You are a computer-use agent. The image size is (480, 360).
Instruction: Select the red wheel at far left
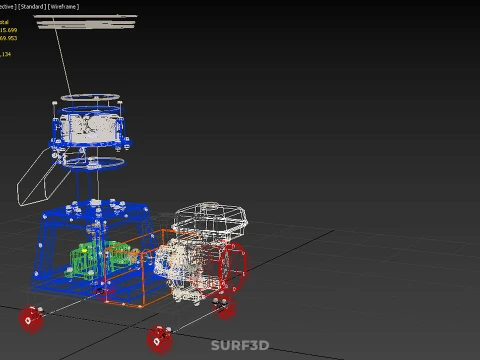[x=31, y=319]
